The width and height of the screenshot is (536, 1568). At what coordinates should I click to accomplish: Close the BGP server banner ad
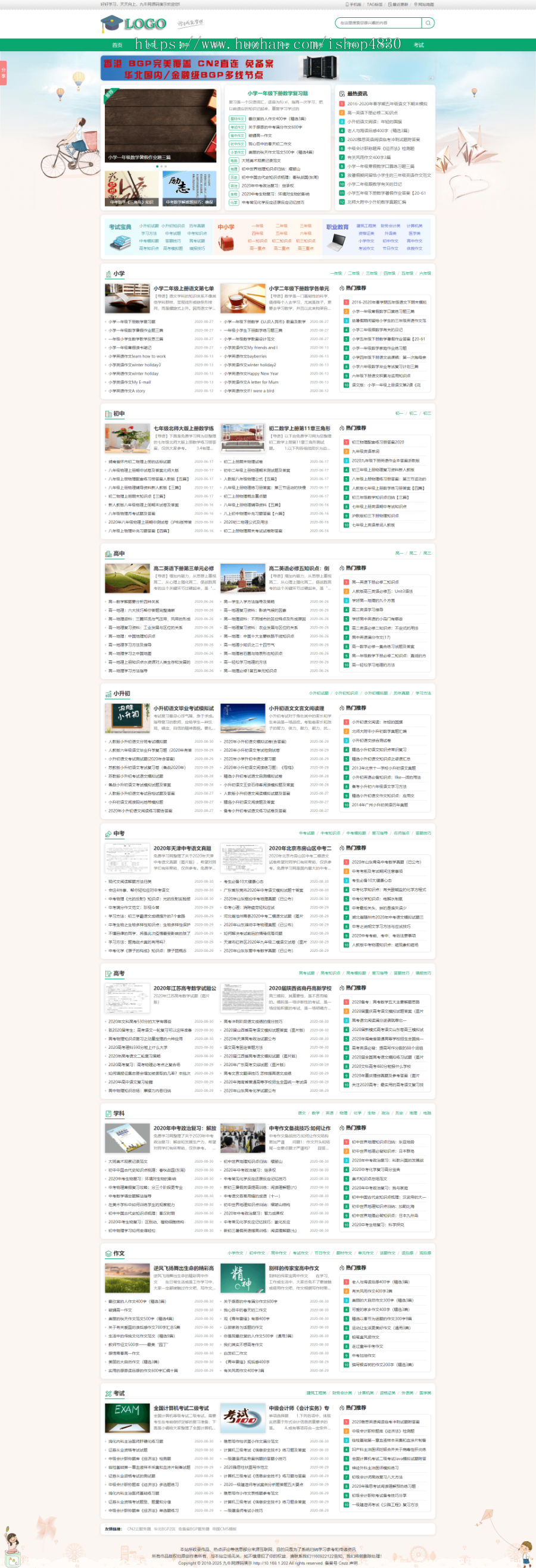pos(431,78)
